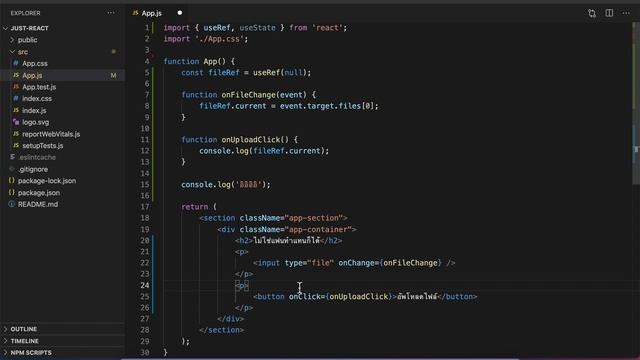This screenshot has height=360, width=640.
Task: Split the editor with the split icon
Action: [x=609, y=13]
